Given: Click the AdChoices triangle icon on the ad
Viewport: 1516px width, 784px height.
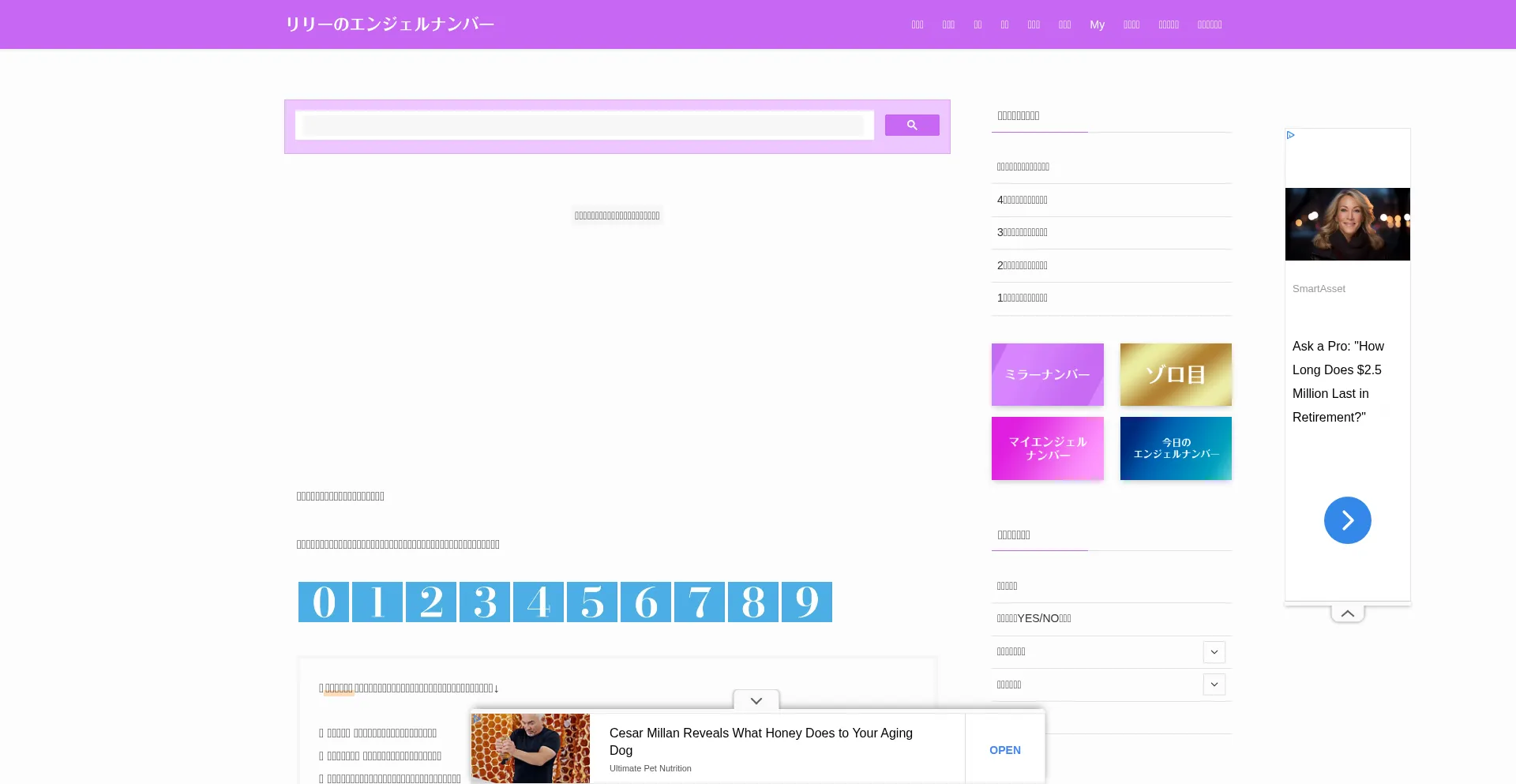Looking at the screenshot, I should tap(1290, 134).
